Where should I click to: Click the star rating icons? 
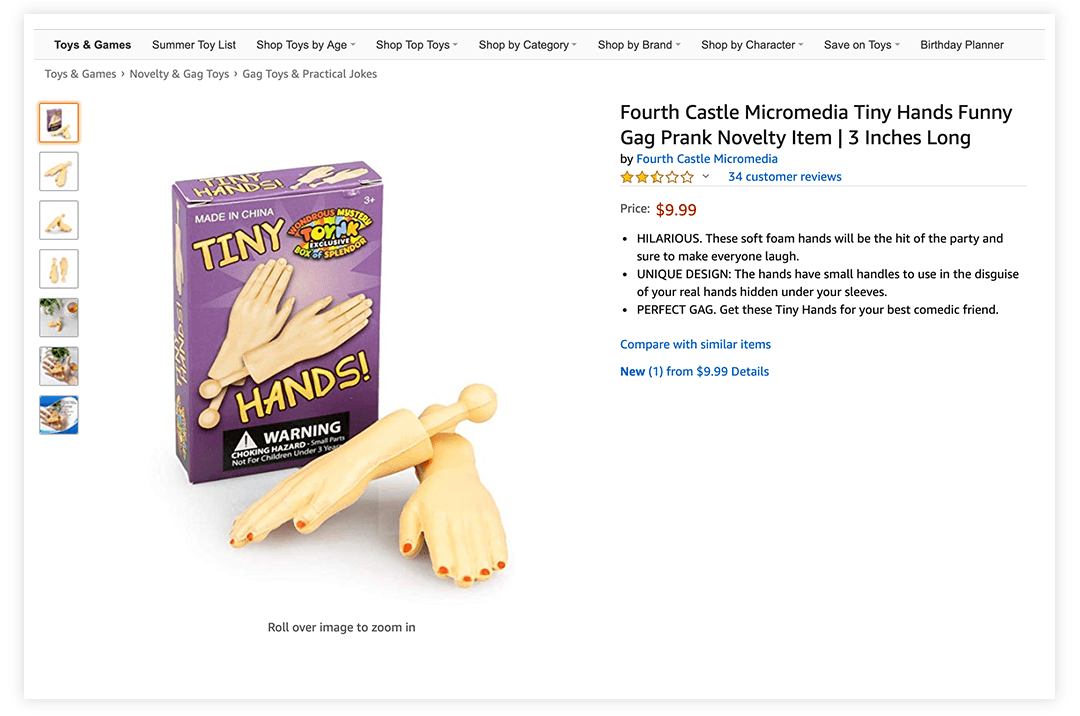(657, 177)
